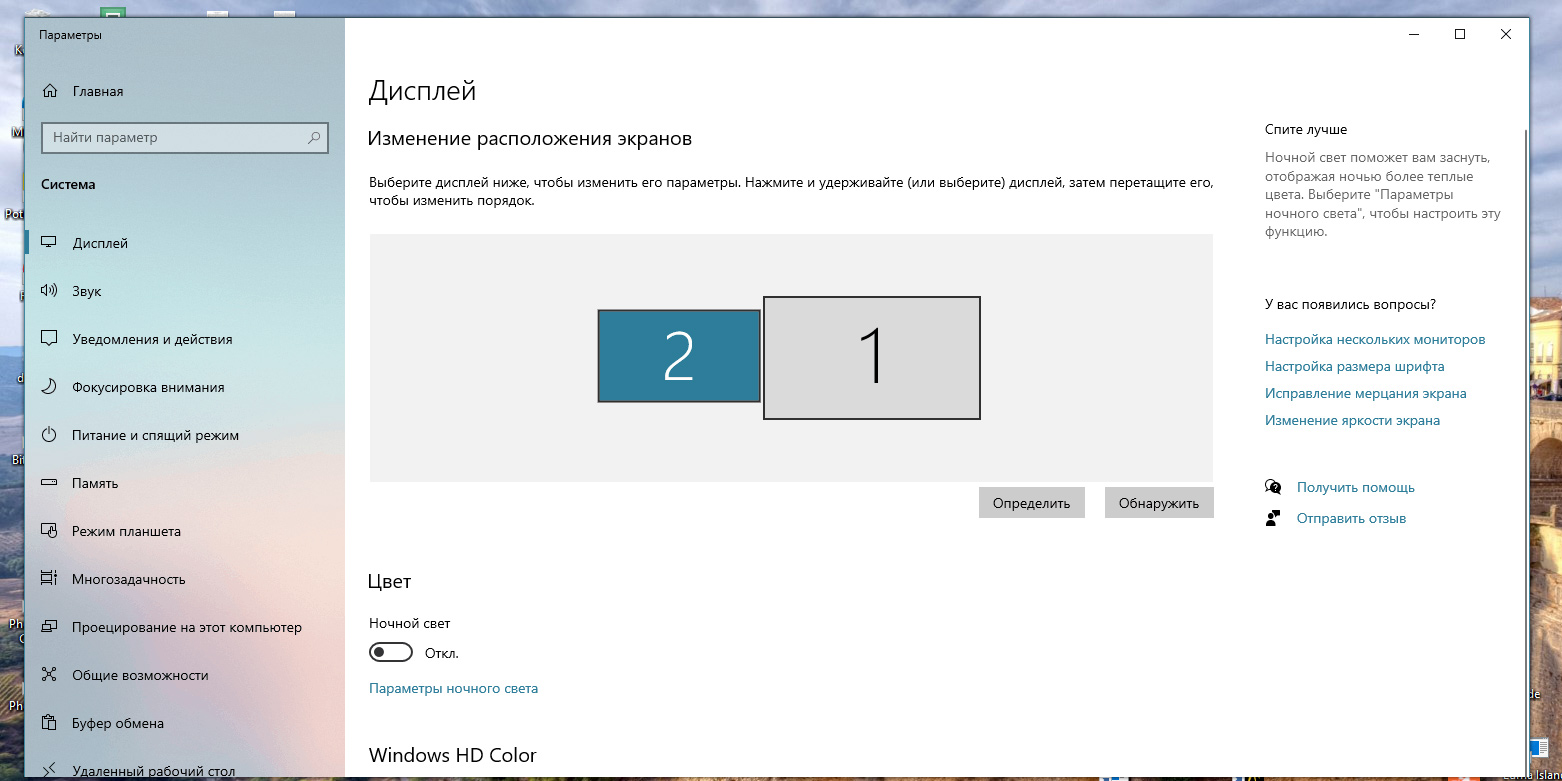The width and height of the screenshot is (1562, 781).
Task: Open the Память section
Action: click(185, 483)
